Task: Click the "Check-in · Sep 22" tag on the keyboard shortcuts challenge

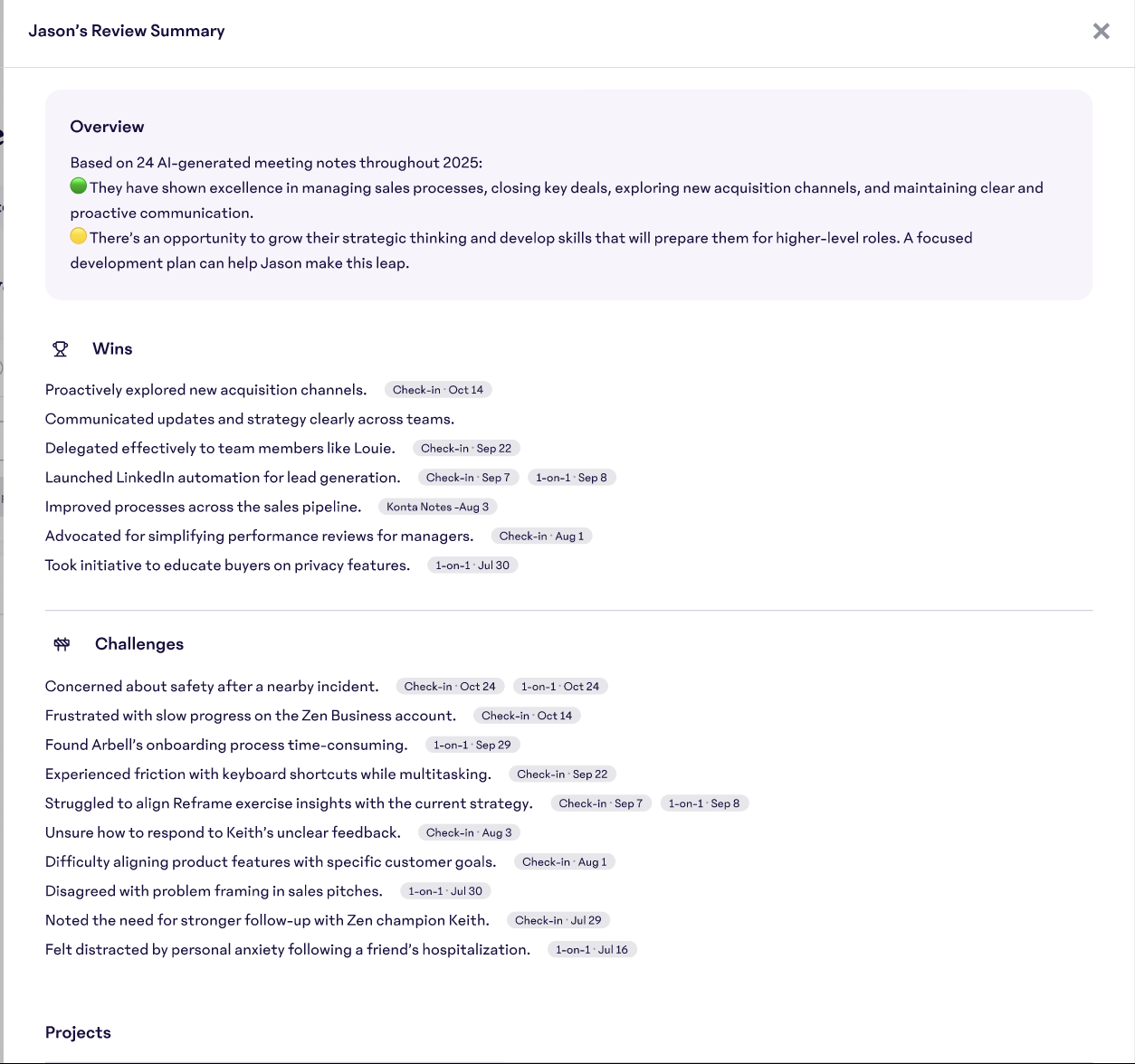Action: click(x=562, y=774)
